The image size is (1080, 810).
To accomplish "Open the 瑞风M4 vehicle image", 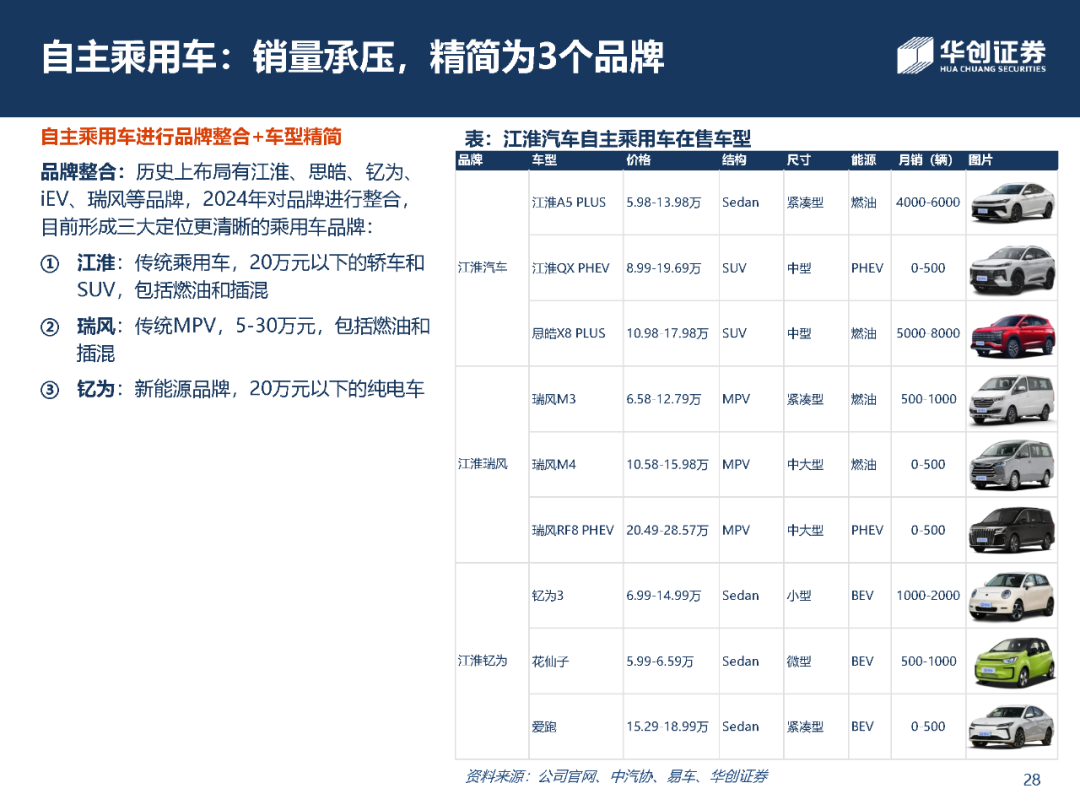I will point(1012,465).
